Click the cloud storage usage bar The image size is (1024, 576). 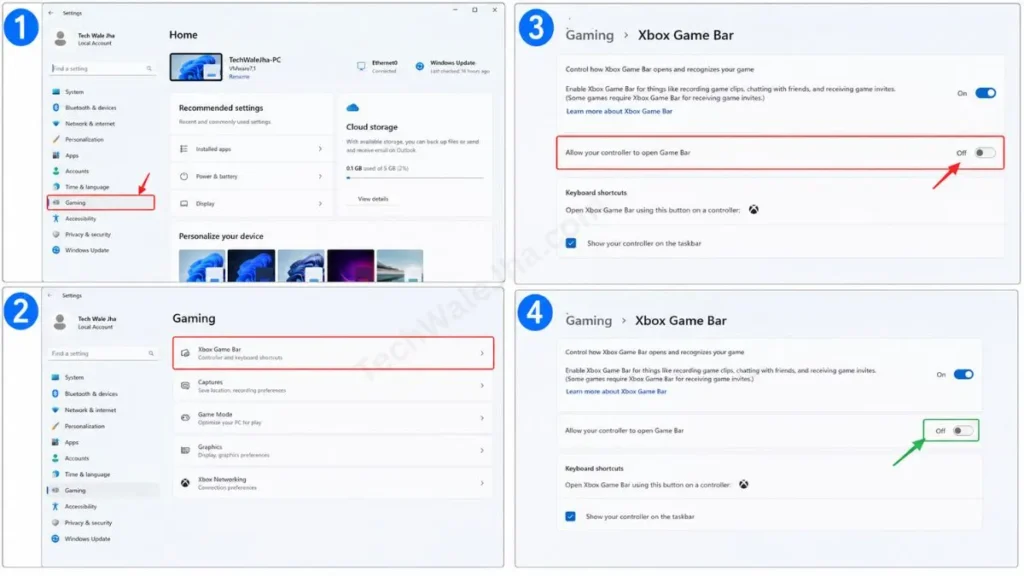(415, 178)
